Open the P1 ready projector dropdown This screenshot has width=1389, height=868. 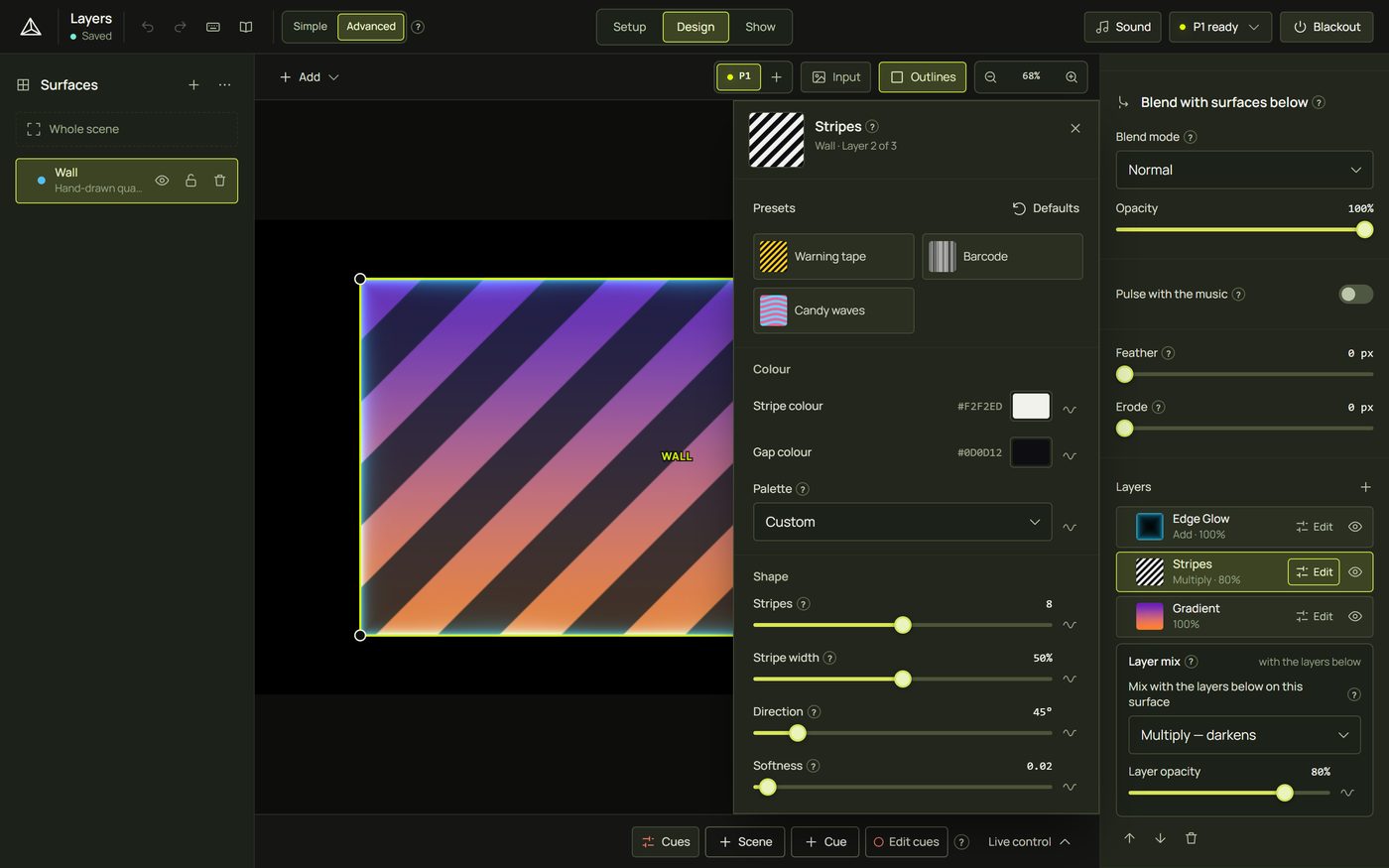pyautogui.click(x=1220, y=27)
